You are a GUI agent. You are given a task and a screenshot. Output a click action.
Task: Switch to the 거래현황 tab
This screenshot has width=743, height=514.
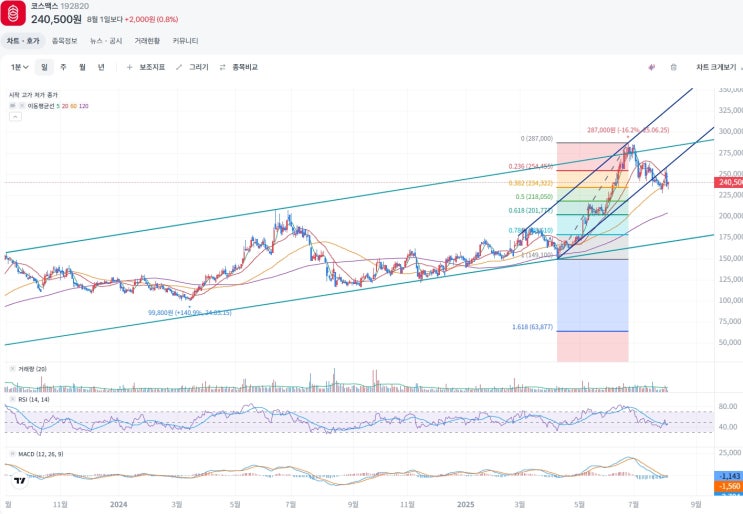(x=147, y=41)
